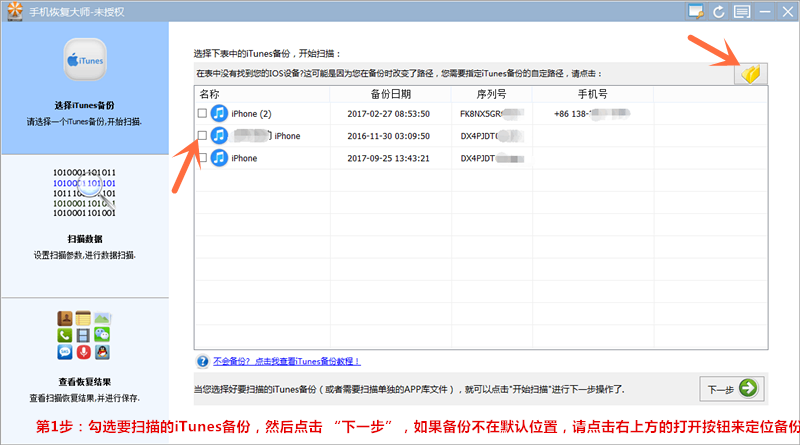
Task: Sort by 序列号 column header
Action: tap(491, 94)
